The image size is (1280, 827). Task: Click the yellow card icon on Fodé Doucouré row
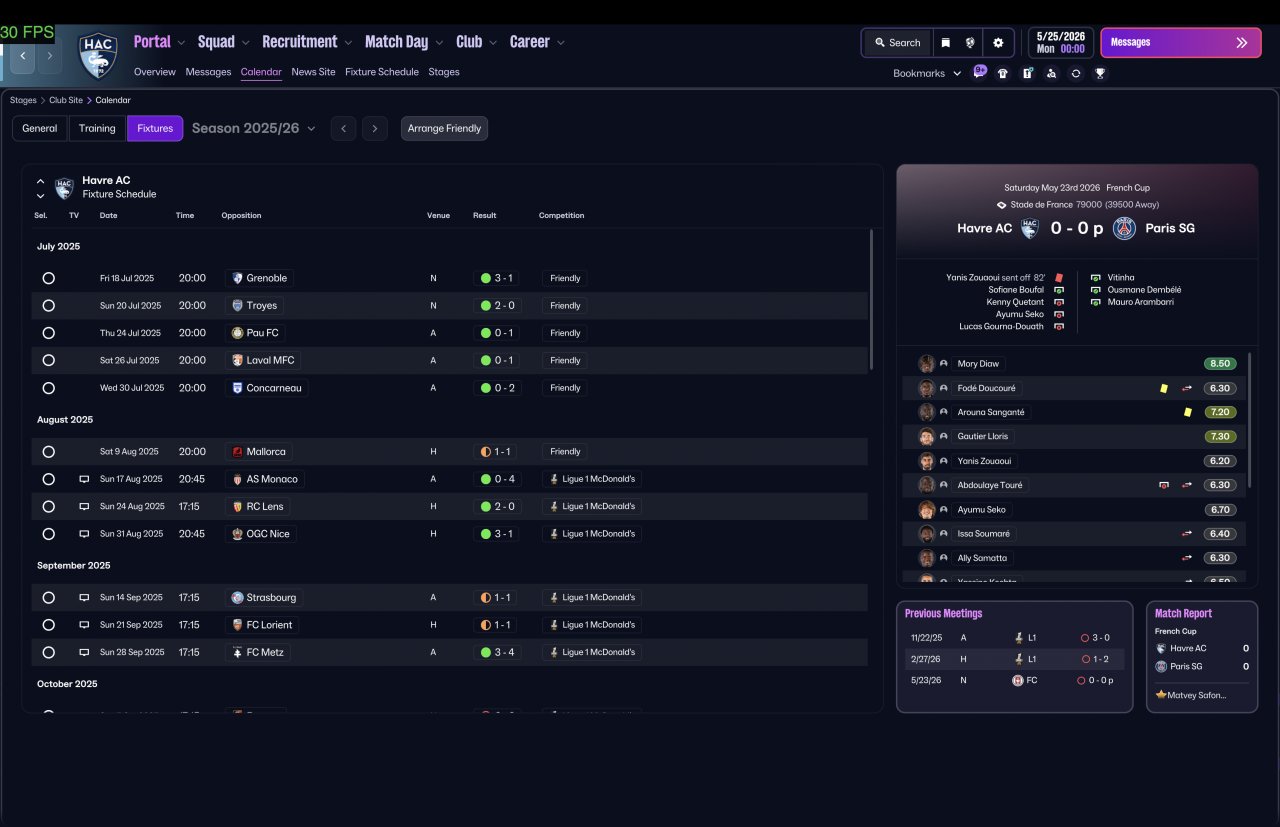tap(1163, 388)
